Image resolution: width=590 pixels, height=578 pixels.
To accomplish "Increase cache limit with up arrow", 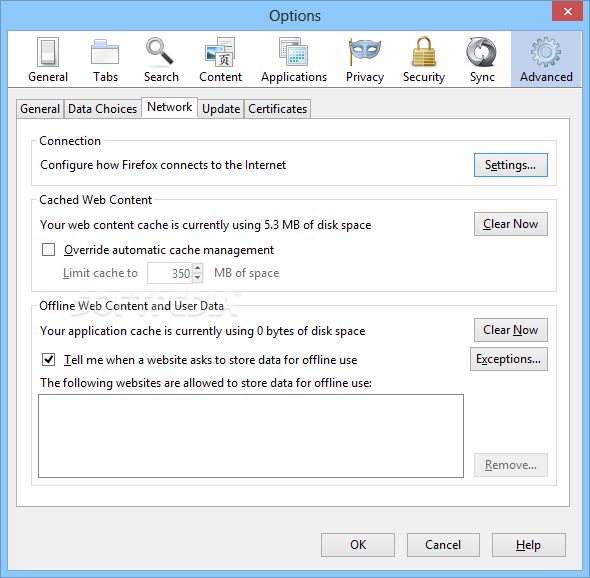I will [x=198, y=268].
